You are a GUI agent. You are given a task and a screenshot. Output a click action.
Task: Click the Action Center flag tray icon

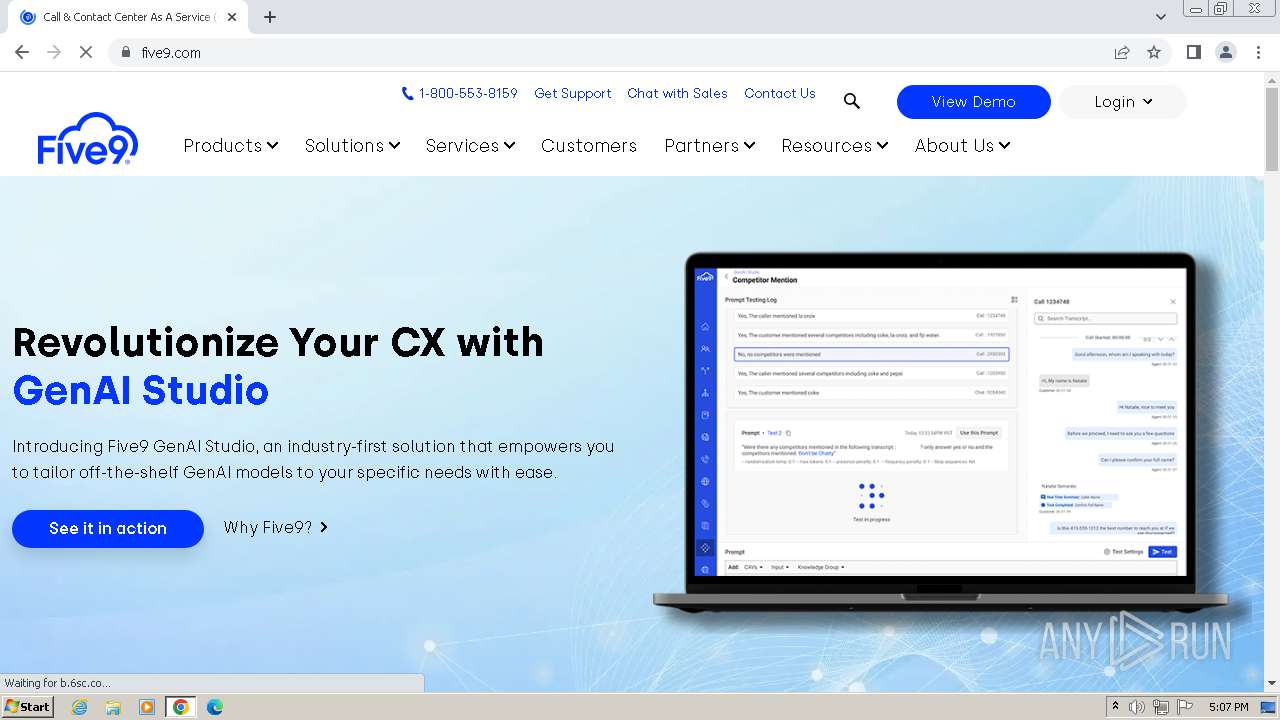point(1185,707)
